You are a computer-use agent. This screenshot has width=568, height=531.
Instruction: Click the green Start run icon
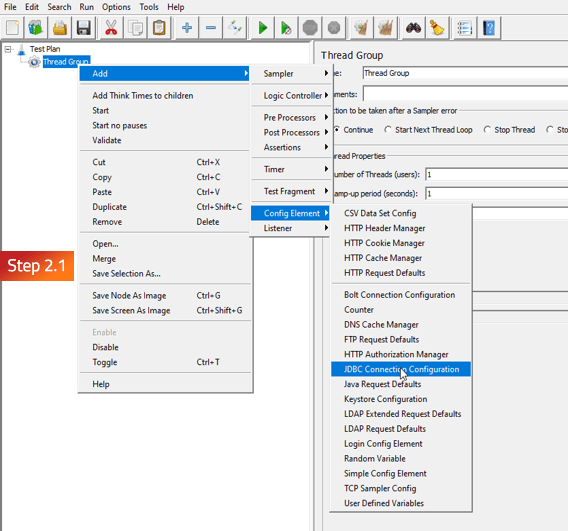[x=262, y=28]
